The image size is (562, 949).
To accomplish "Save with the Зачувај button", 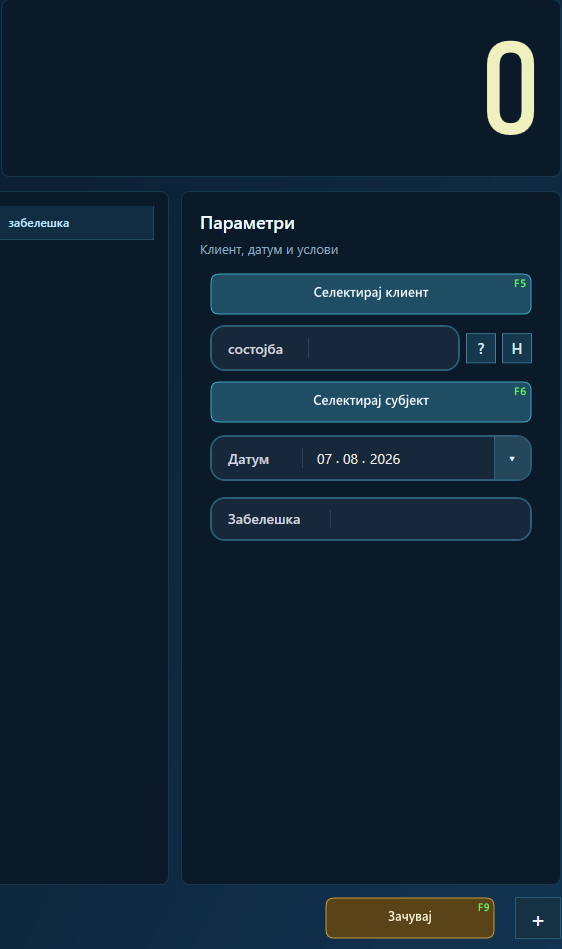I will (x=410, y=918).
